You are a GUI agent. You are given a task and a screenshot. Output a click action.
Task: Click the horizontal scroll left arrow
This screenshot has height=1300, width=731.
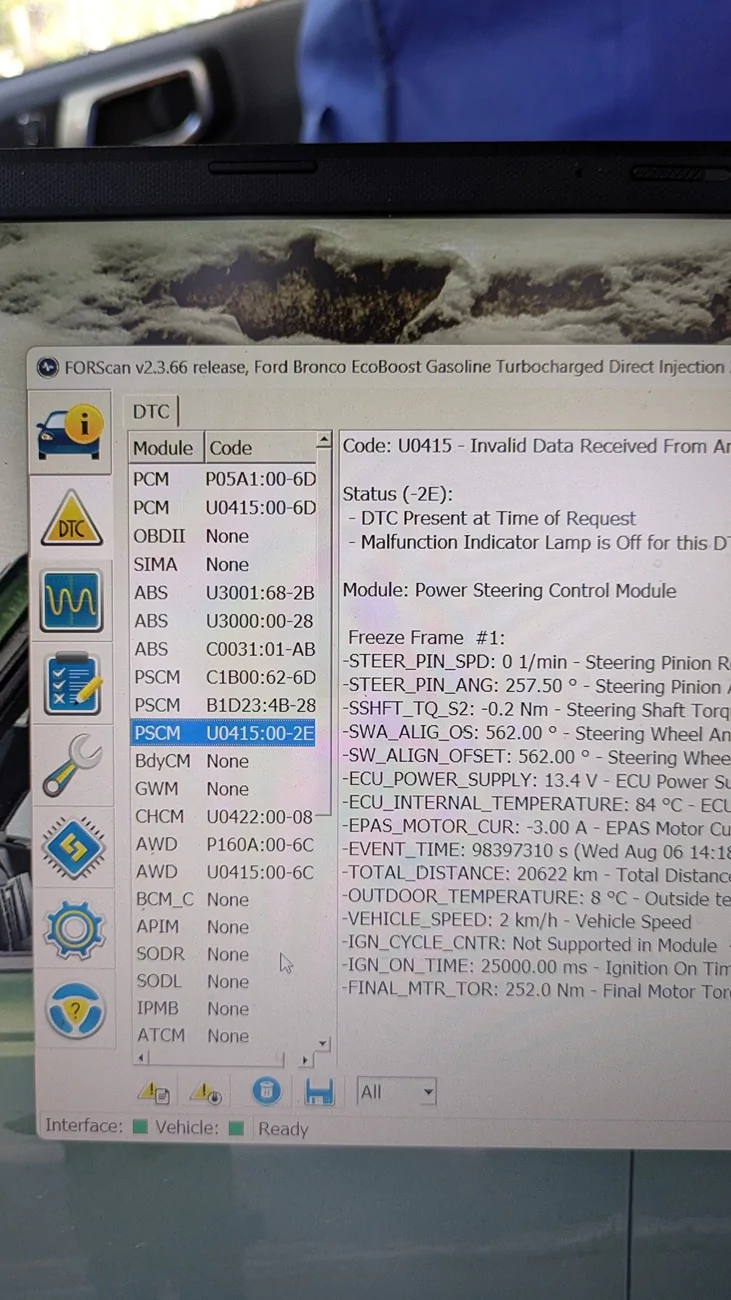point(141,1058)
